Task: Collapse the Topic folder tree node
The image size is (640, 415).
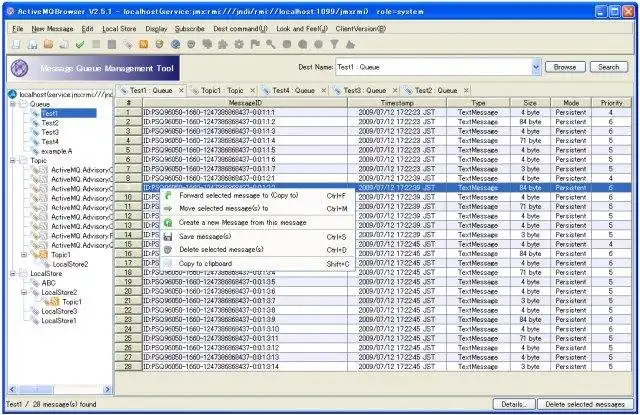Action: [13, 160]
